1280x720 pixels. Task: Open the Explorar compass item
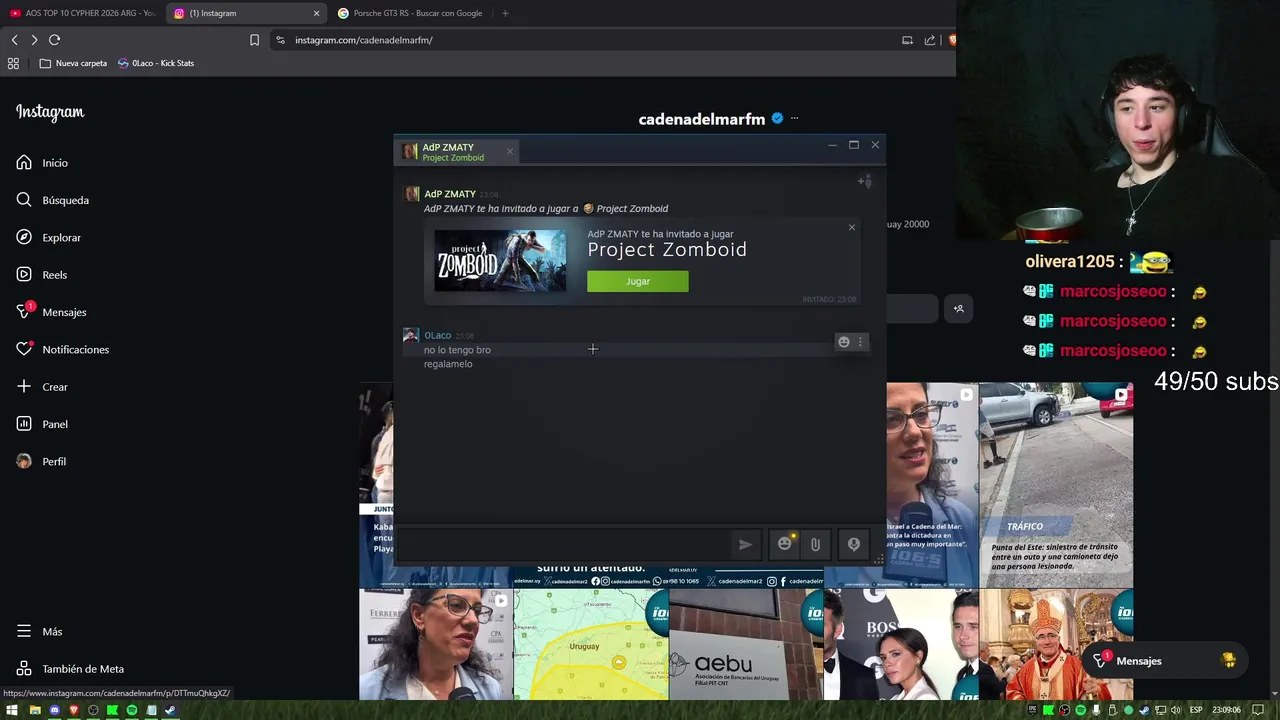click(x=48, y=237)
